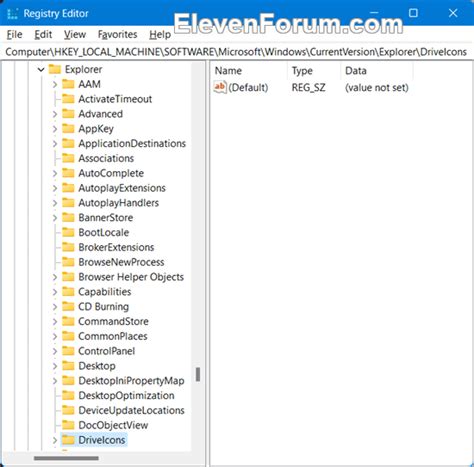Click the BrokerExtensions folder icon
The height and width of the screenshot is (467, 474).
pos(68,247)
